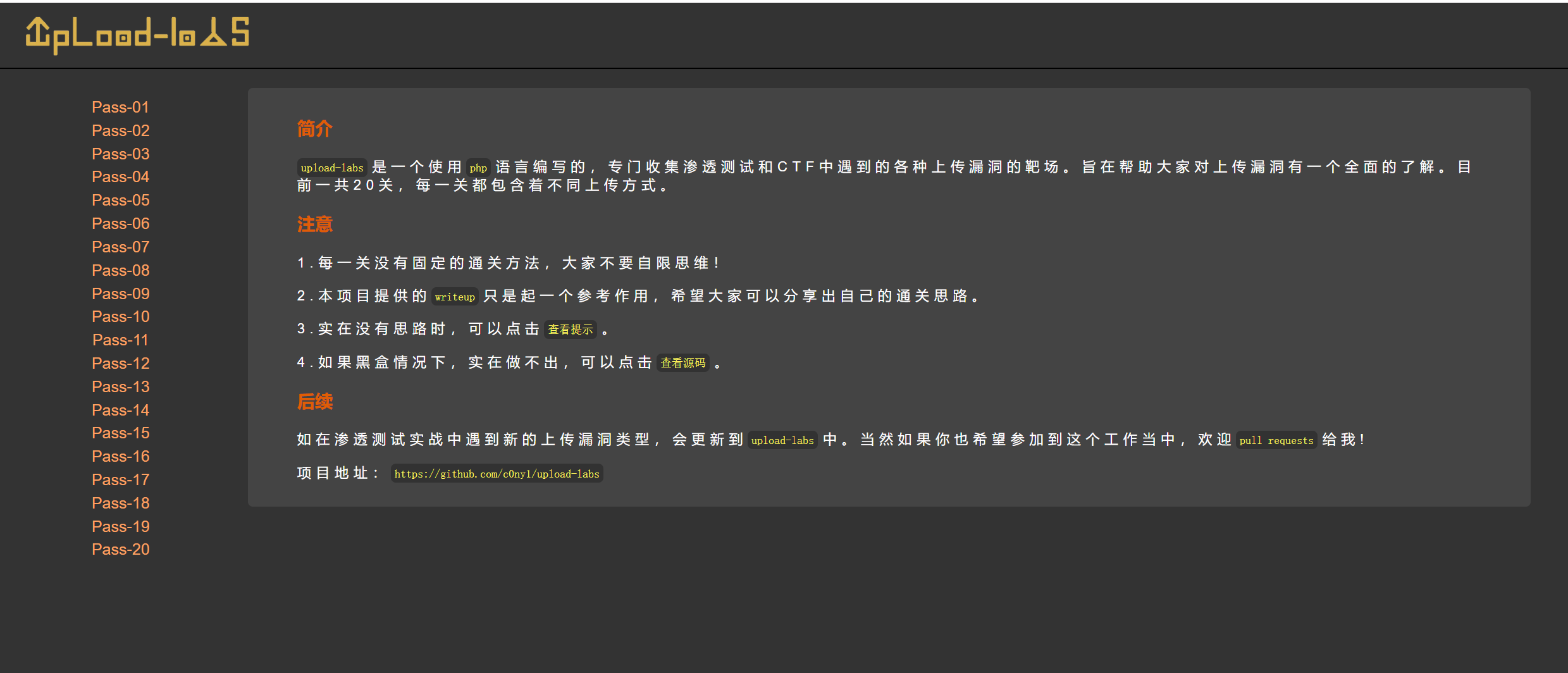Screen dimensions: 1568x673
Task: Open Pass-05 from the level list
Action: pyautogui.click(x=120, y=201)
